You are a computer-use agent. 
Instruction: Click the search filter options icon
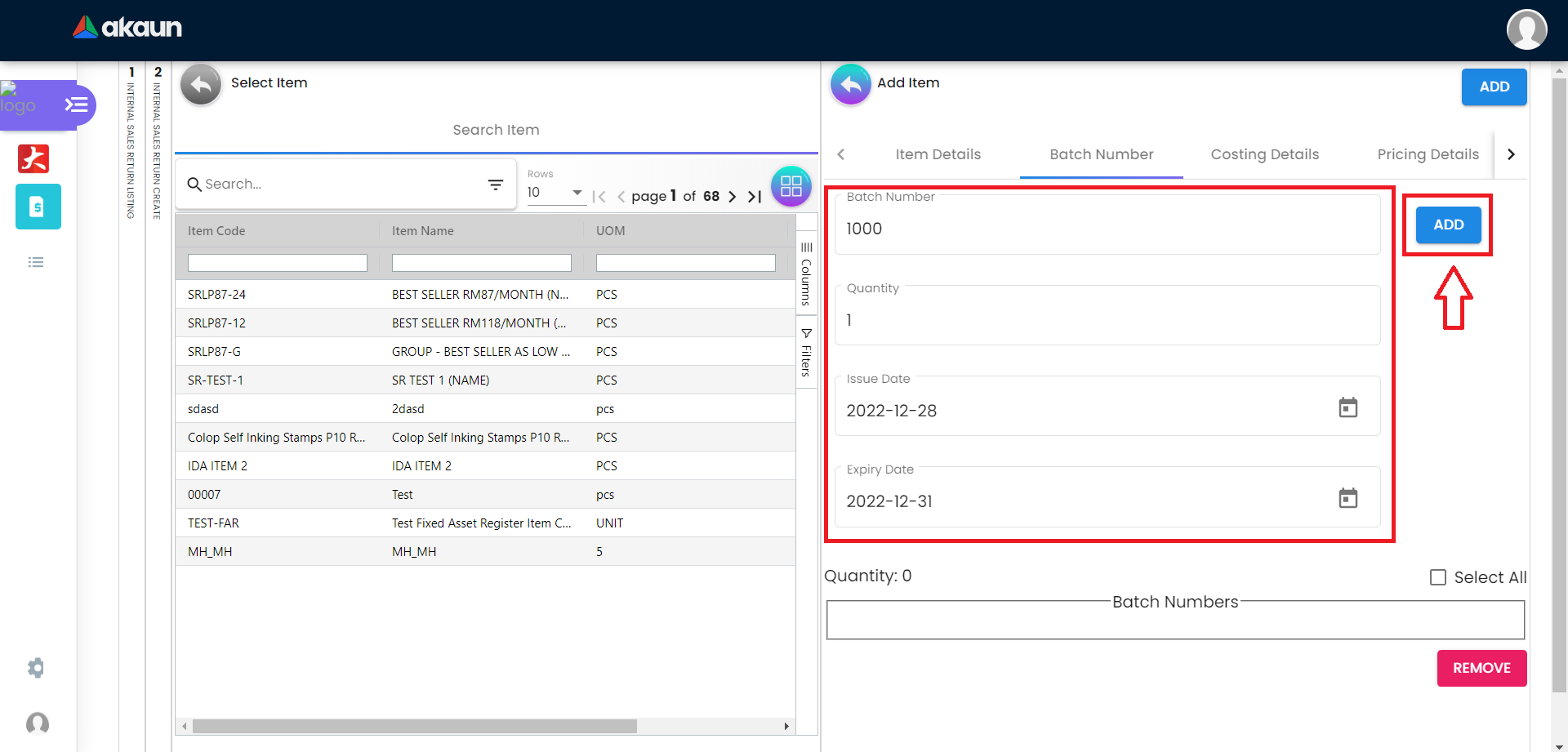click(495, 185)
